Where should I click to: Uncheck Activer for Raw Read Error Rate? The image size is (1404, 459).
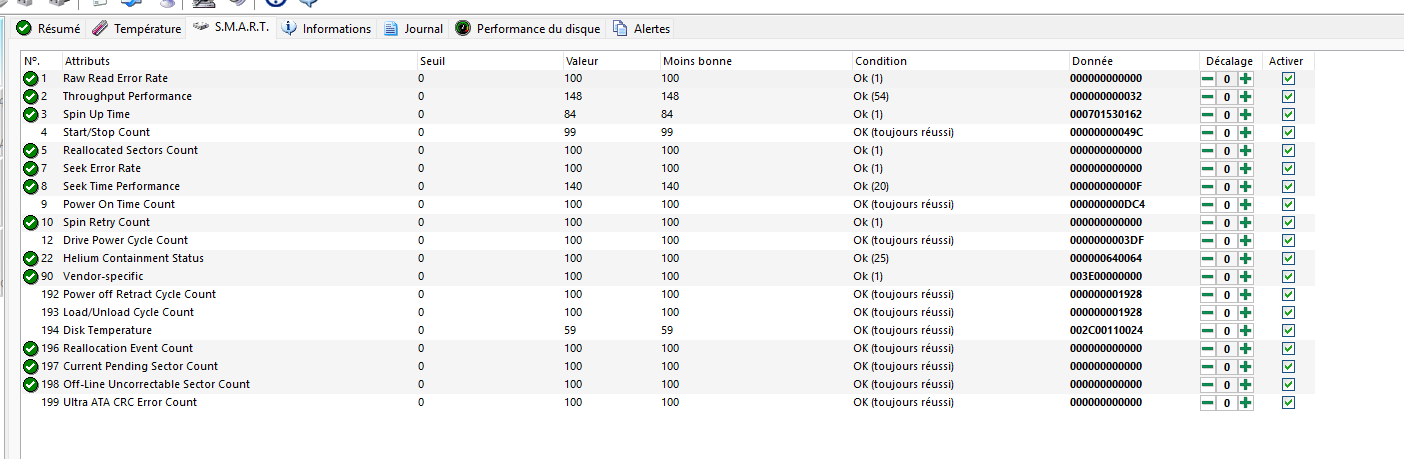pos(1288,79)
